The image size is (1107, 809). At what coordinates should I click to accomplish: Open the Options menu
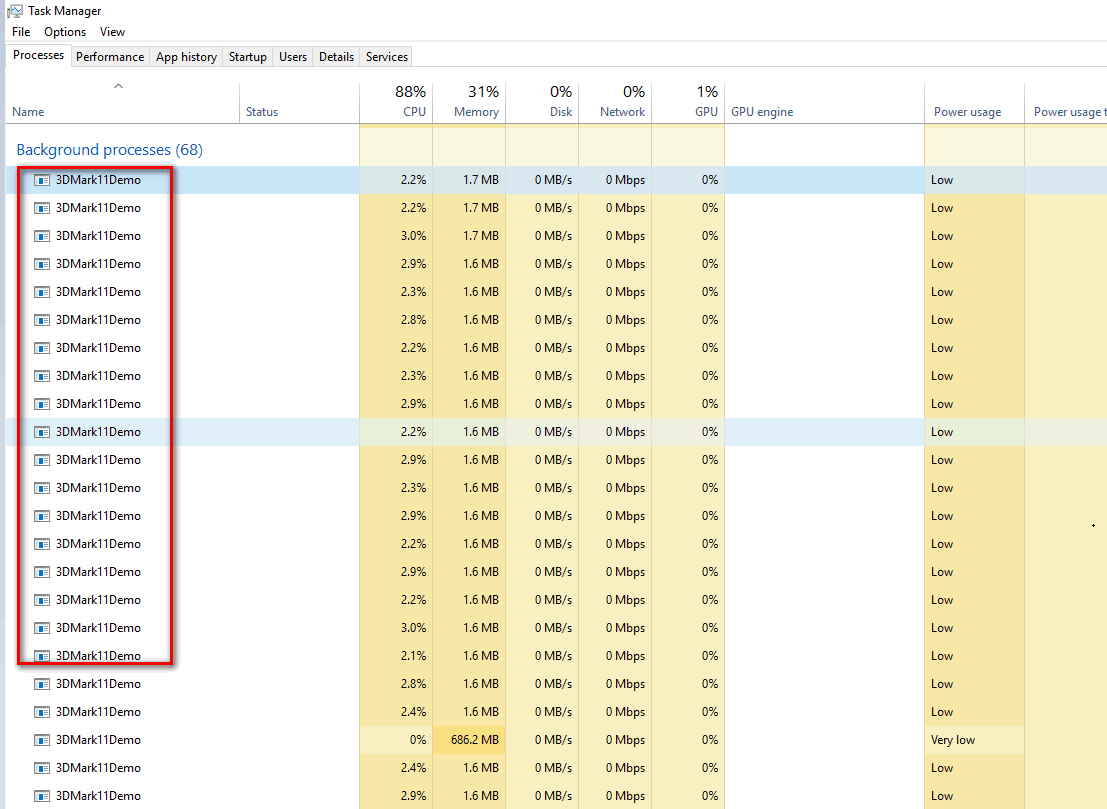65,32
